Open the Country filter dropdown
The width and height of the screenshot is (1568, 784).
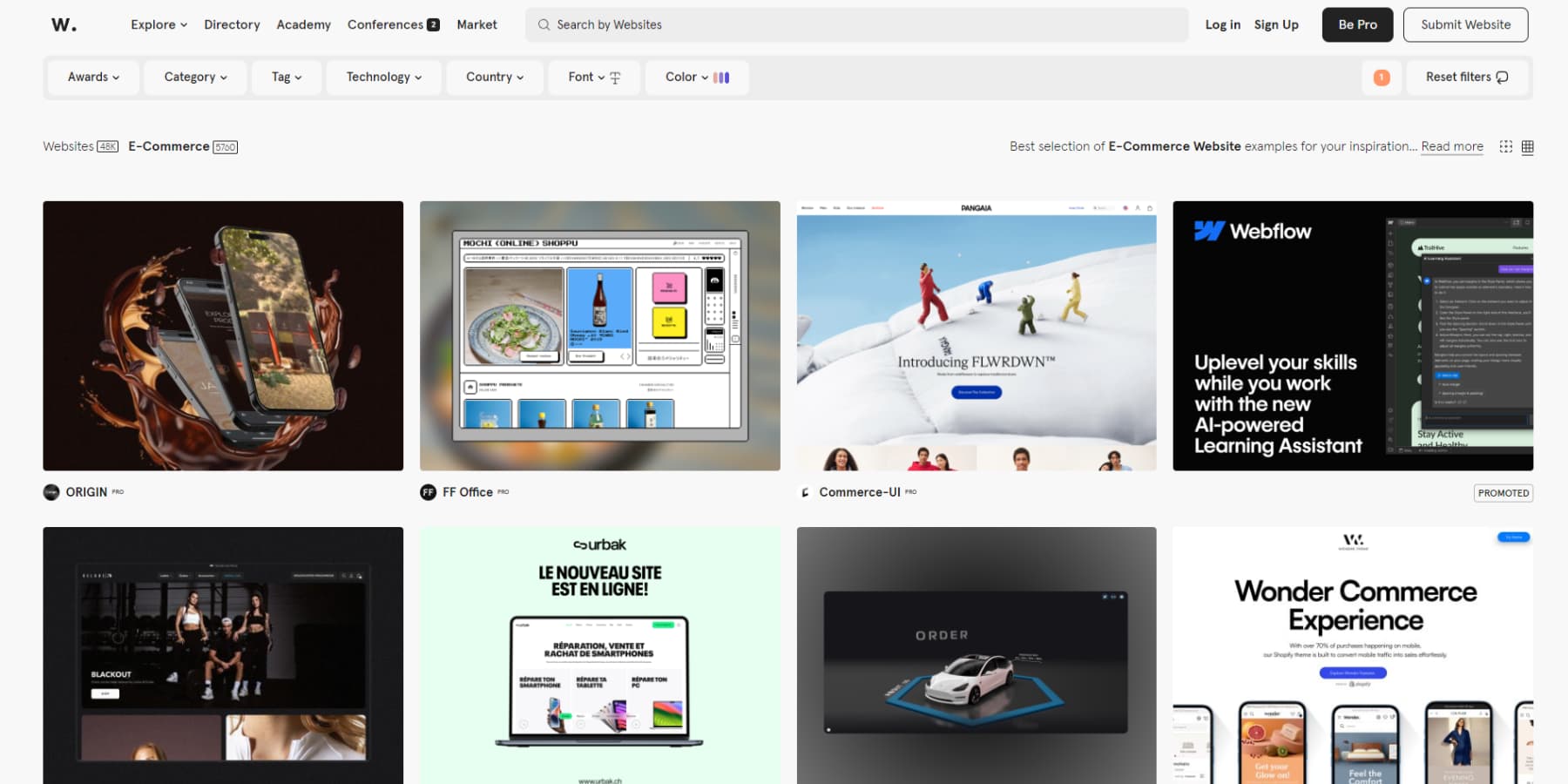pos(494,77)
